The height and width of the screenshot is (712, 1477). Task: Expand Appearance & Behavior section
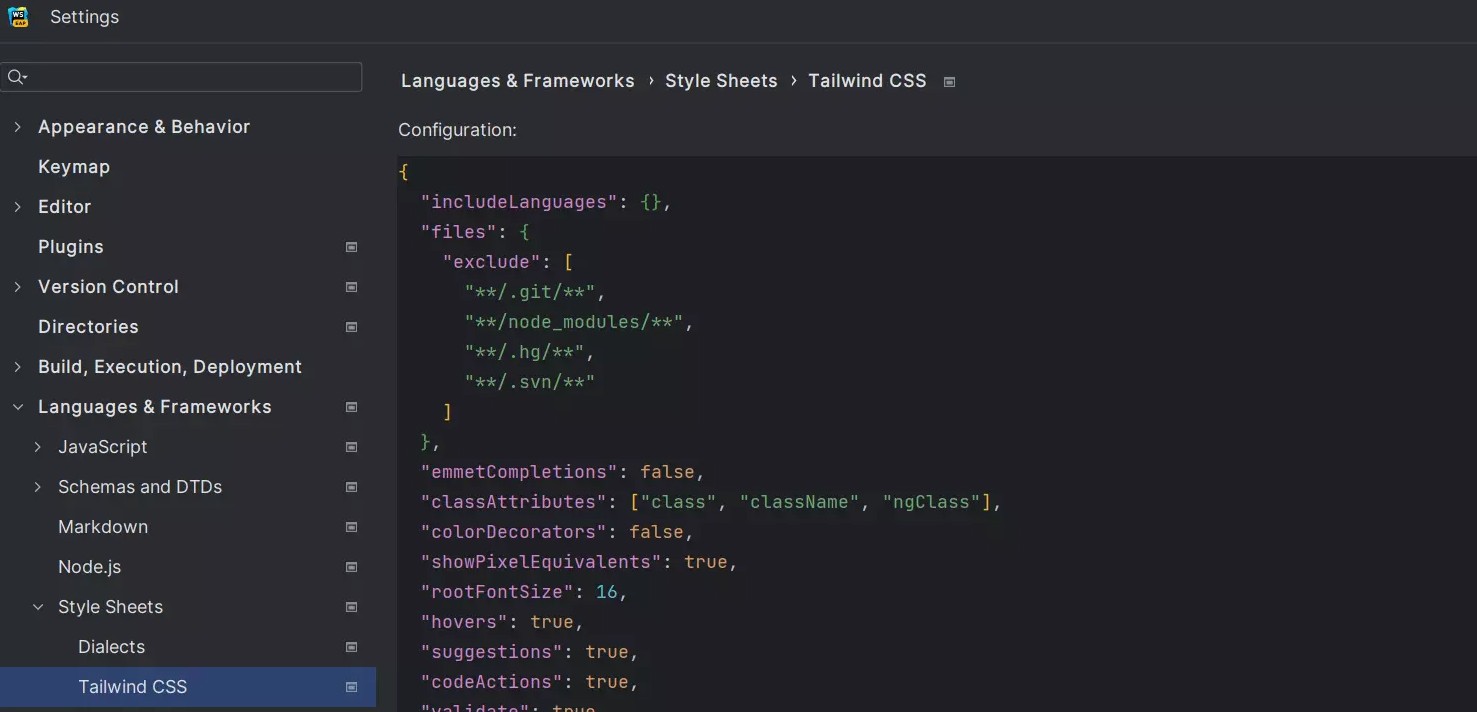point(17,127)
